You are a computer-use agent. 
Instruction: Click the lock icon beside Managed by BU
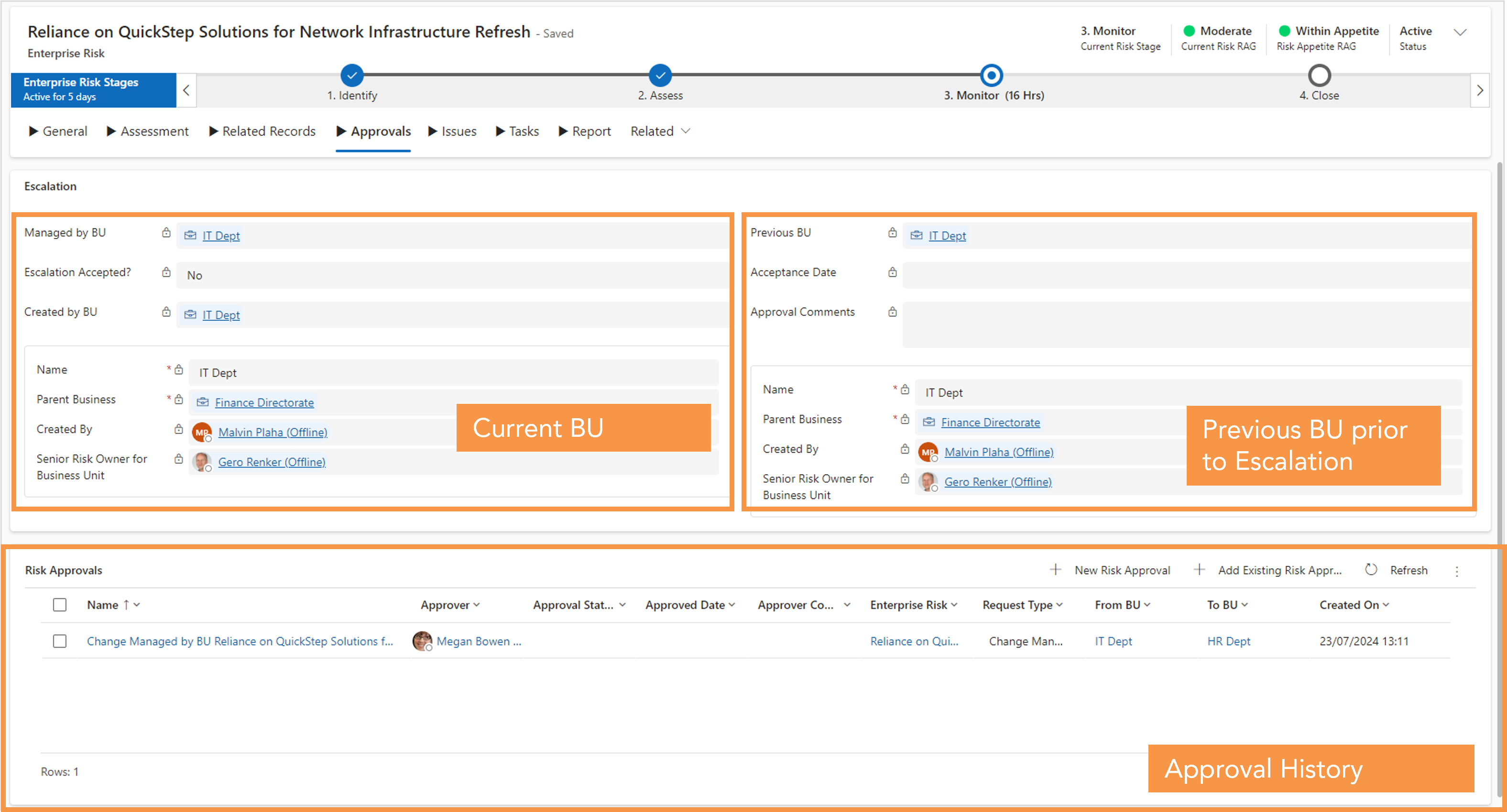coord(166,233)
